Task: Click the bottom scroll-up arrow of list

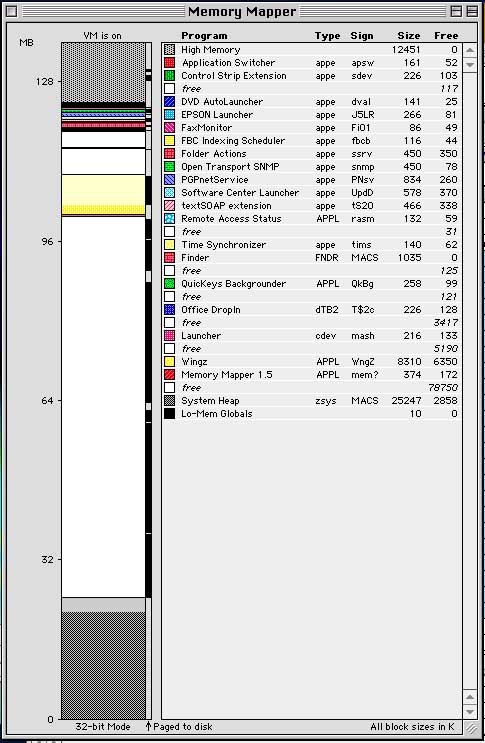Action: pyautogui.click(x=470, y=697)
